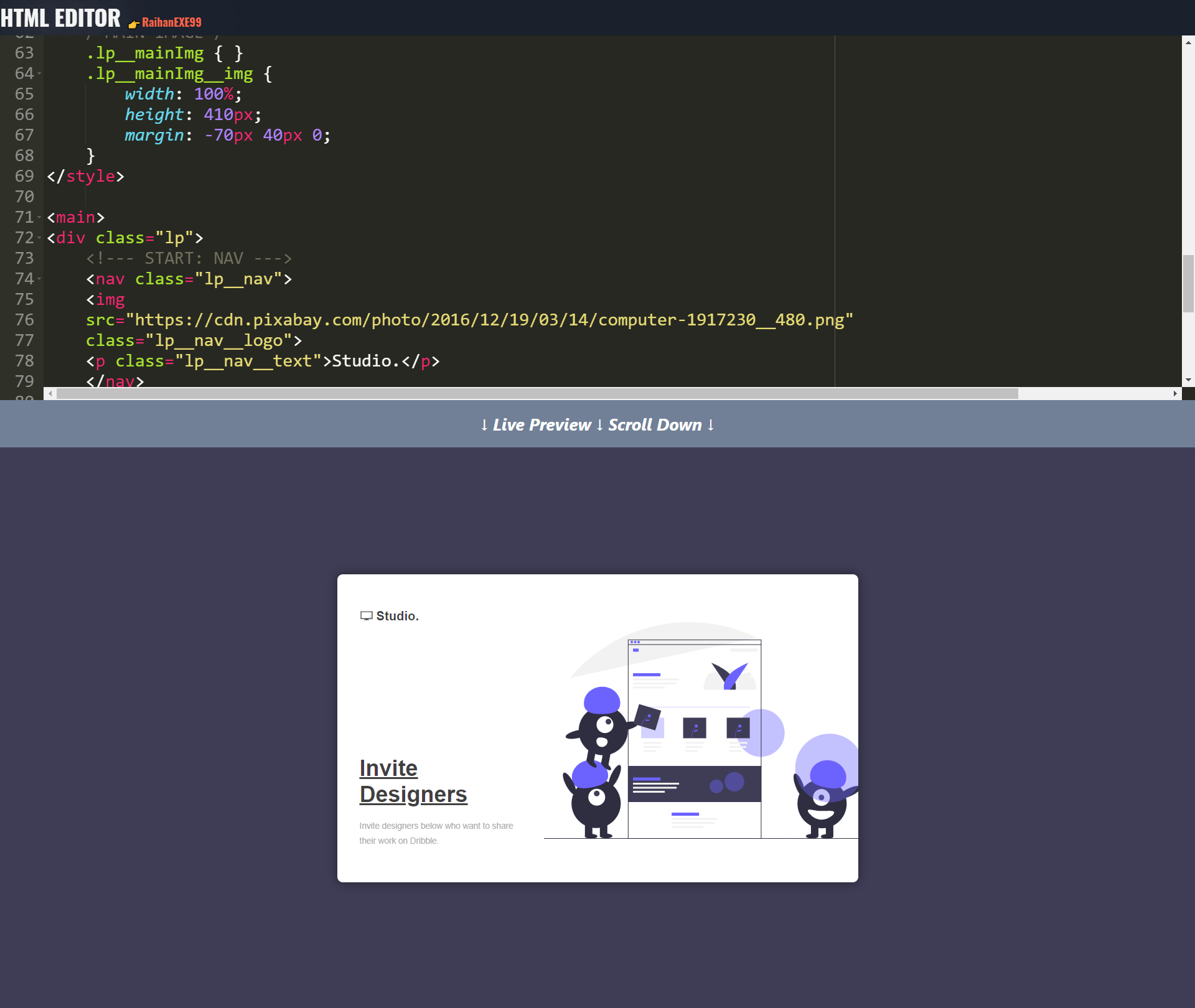Click the horizontal scrollbar thumb below code

click(537, 393)
